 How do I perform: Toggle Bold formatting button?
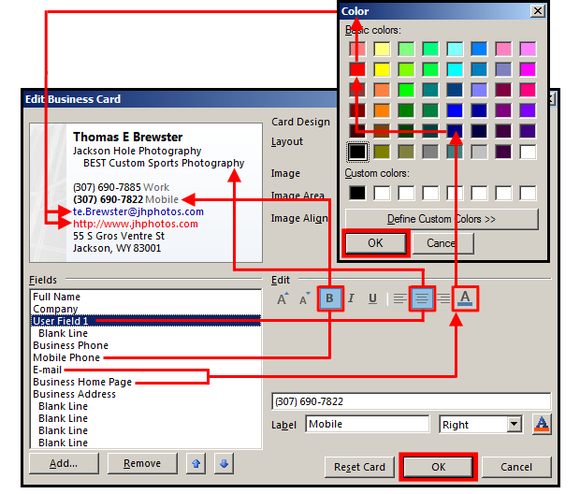pos(330,298)
